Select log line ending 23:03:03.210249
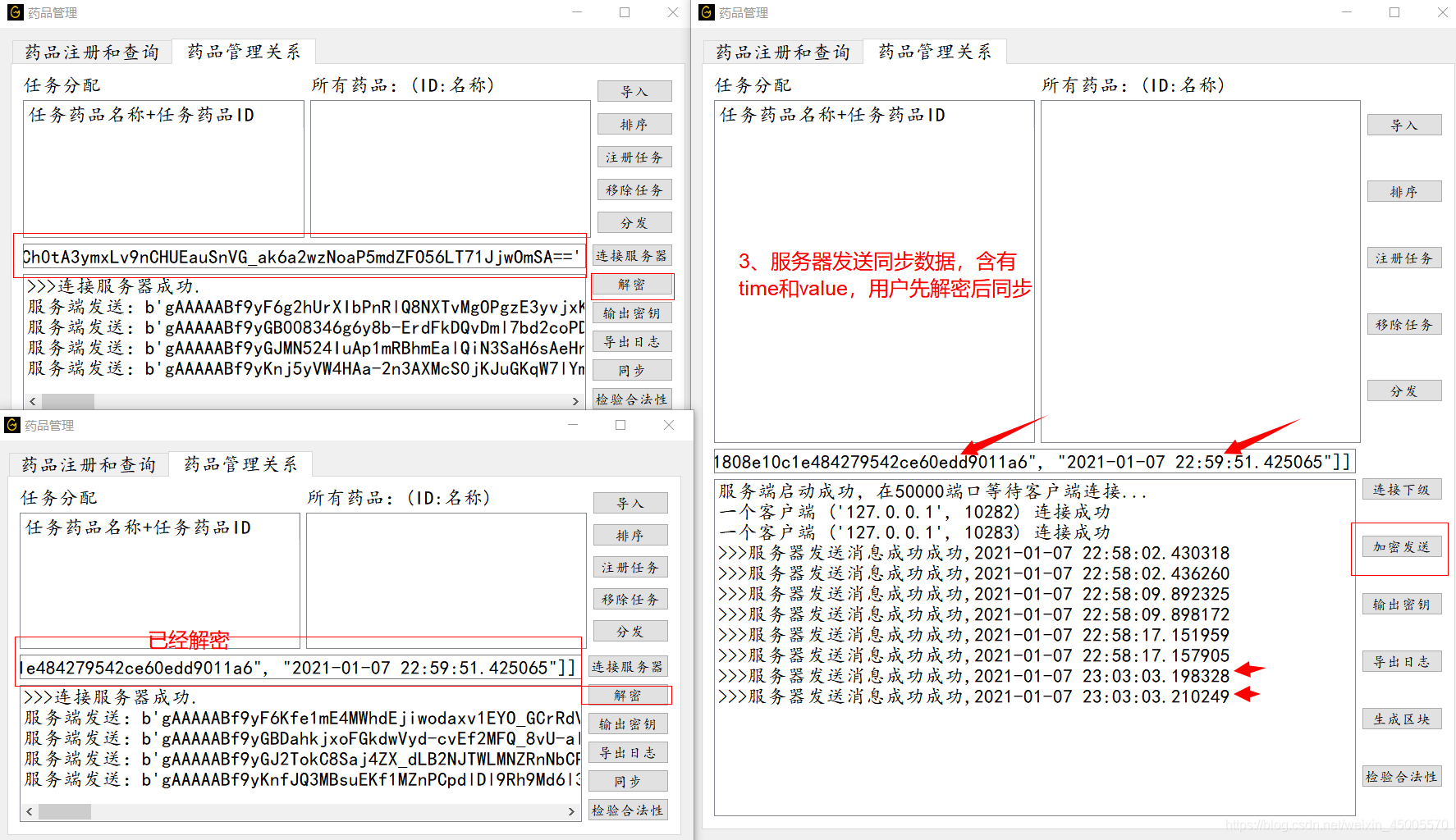 [974, 696]
